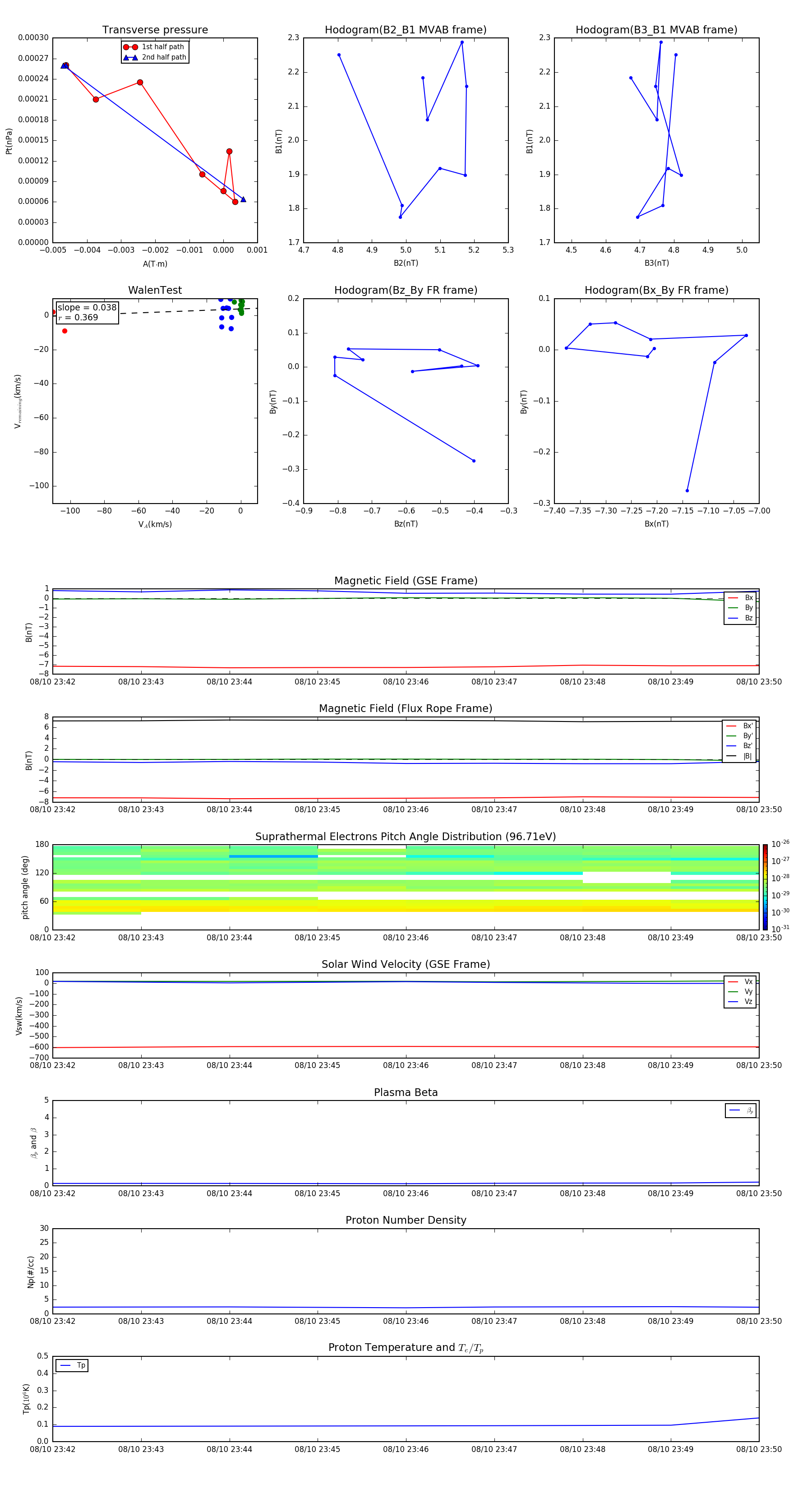This screenshot has width=812, height=1489.
Task: Click the 'A(T·m)' x-axis label
Action: (x=155, y=264)
